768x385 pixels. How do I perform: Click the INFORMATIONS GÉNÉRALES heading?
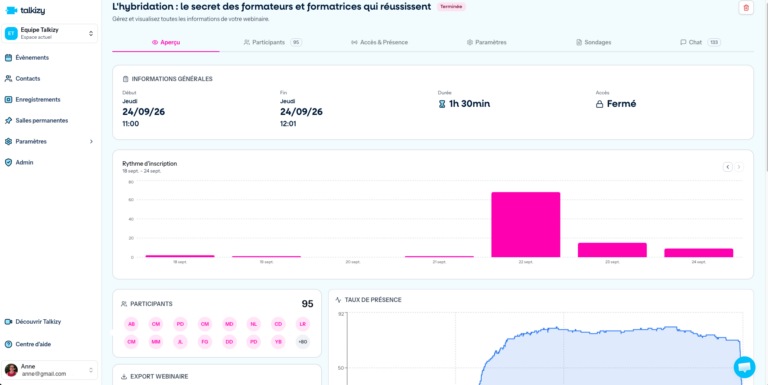click(172, 79)
